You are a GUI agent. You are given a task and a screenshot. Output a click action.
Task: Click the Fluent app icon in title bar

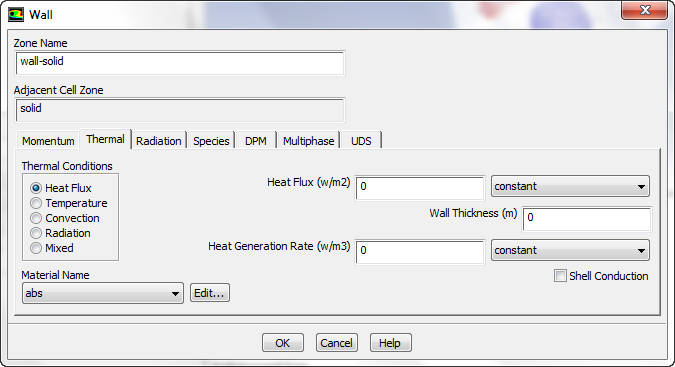(x=15, y=14)
